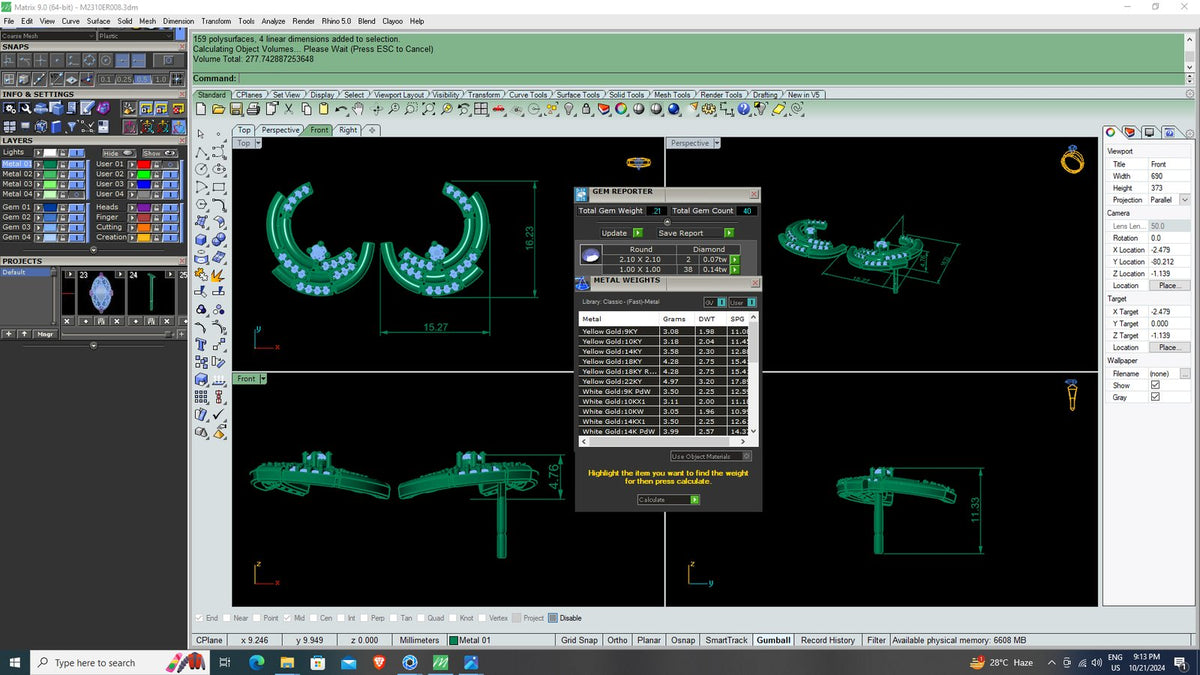Toggle the Mid osnap checkbox
Image resolution: width=1200 pixels, height=675 pixels.
pos(287,618)
